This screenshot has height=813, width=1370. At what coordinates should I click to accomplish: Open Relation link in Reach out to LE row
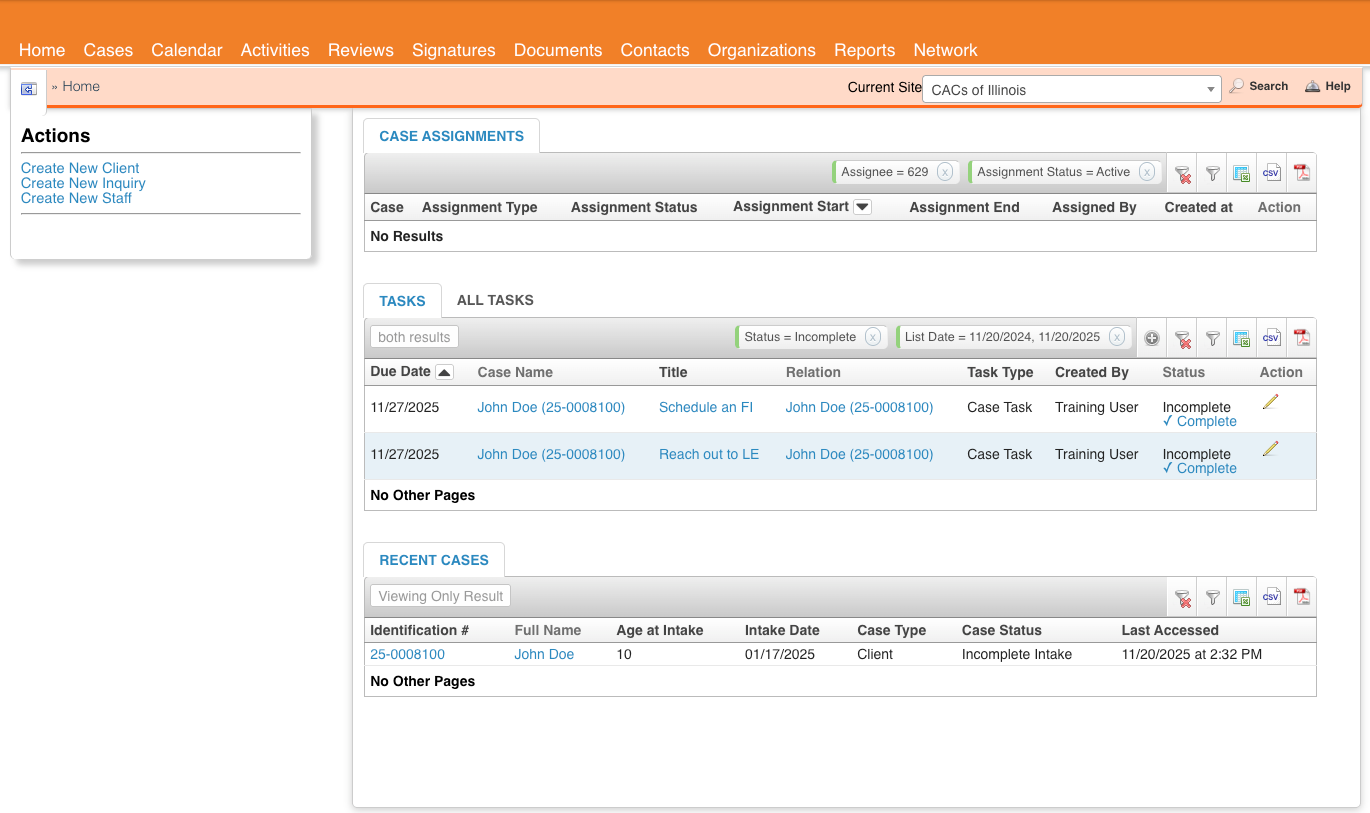tap(859, 454)
